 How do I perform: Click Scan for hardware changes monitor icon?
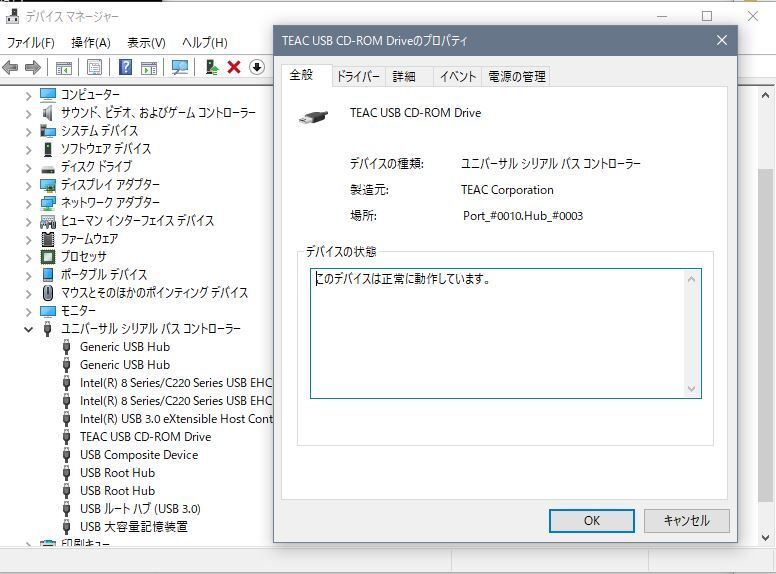(180, 67)
